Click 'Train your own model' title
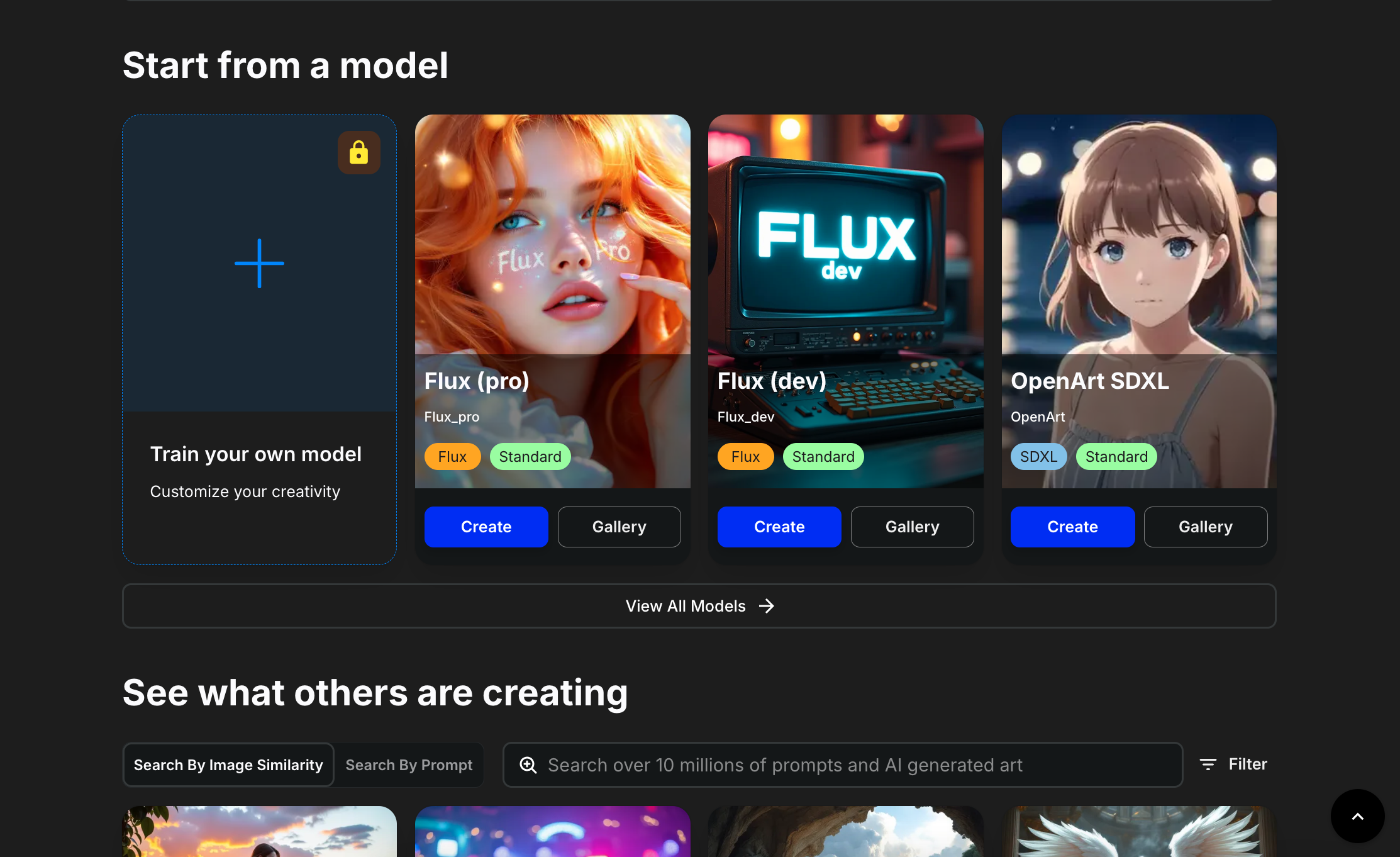Screen dimensions: 1400x857 pos(256,454)
